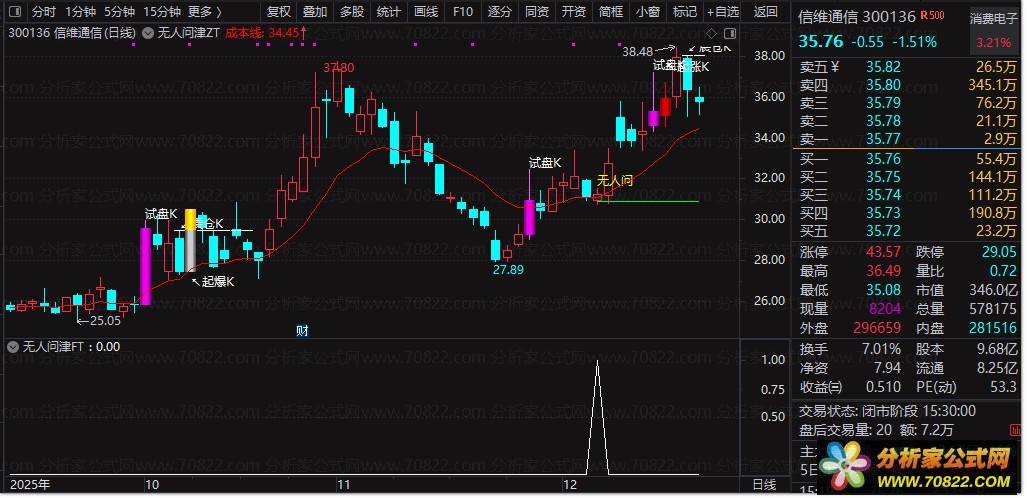Open the 消费电子 sector box
This screenshot has height=498, width=1027.
click(x=994, y=30)
